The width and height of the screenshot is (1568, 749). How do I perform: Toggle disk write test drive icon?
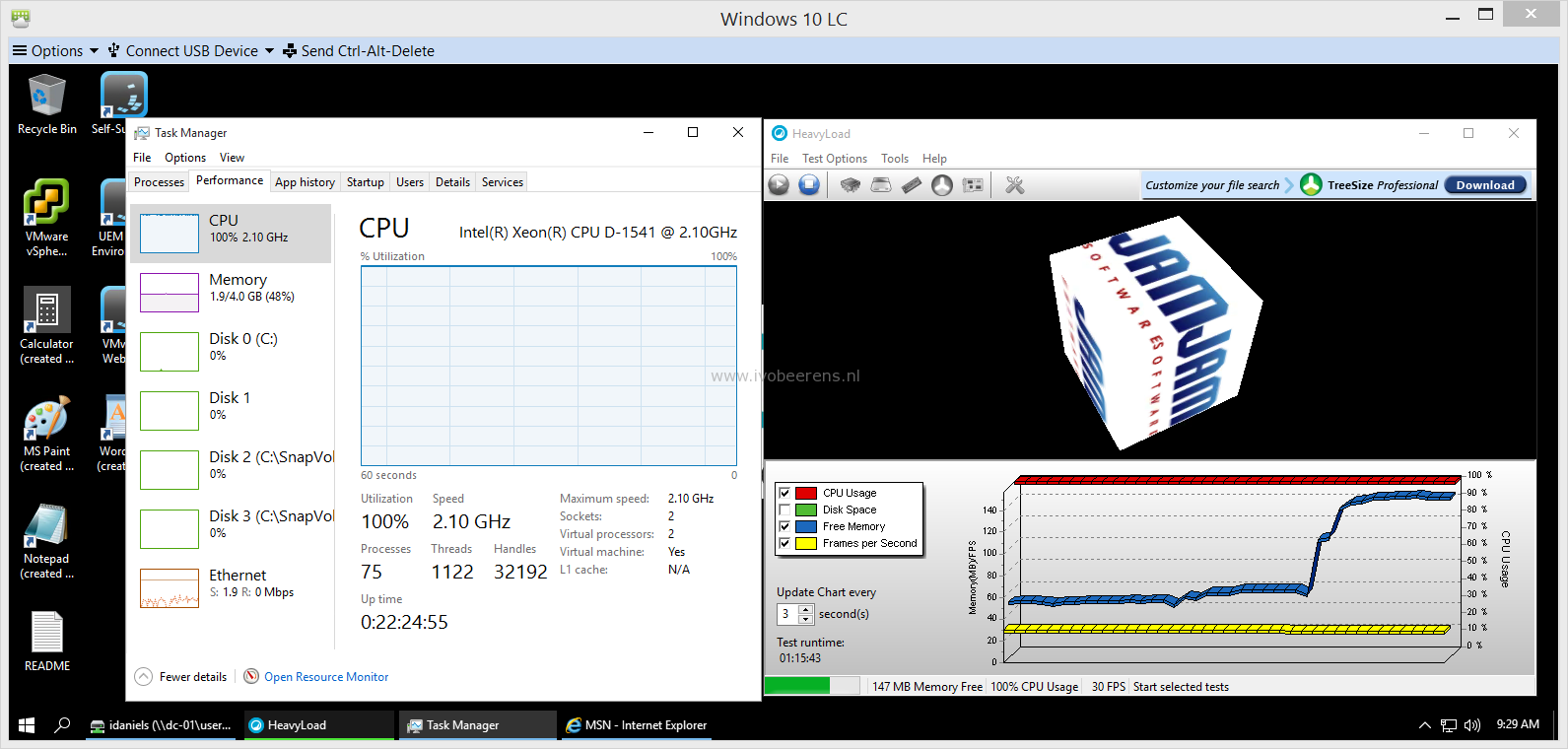[x=881, y=185]
